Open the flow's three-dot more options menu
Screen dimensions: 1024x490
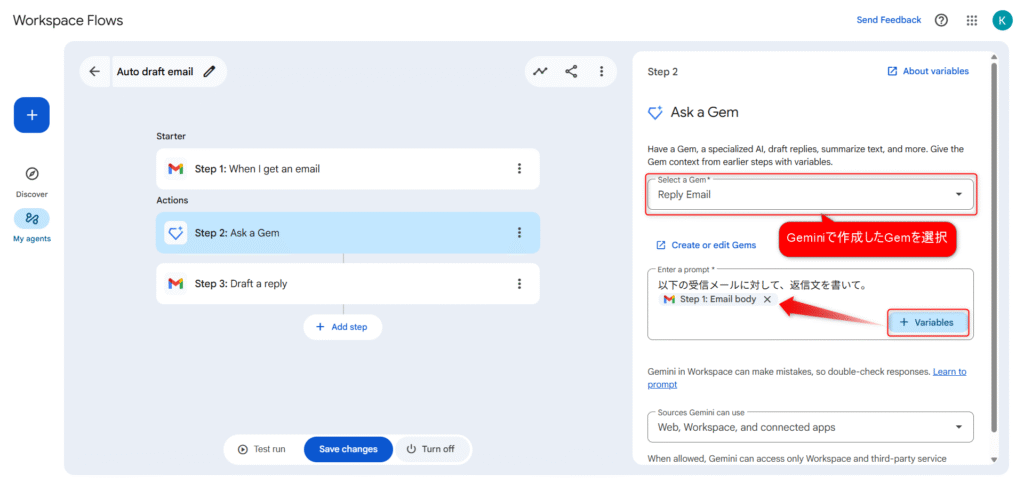coord(601,71)
